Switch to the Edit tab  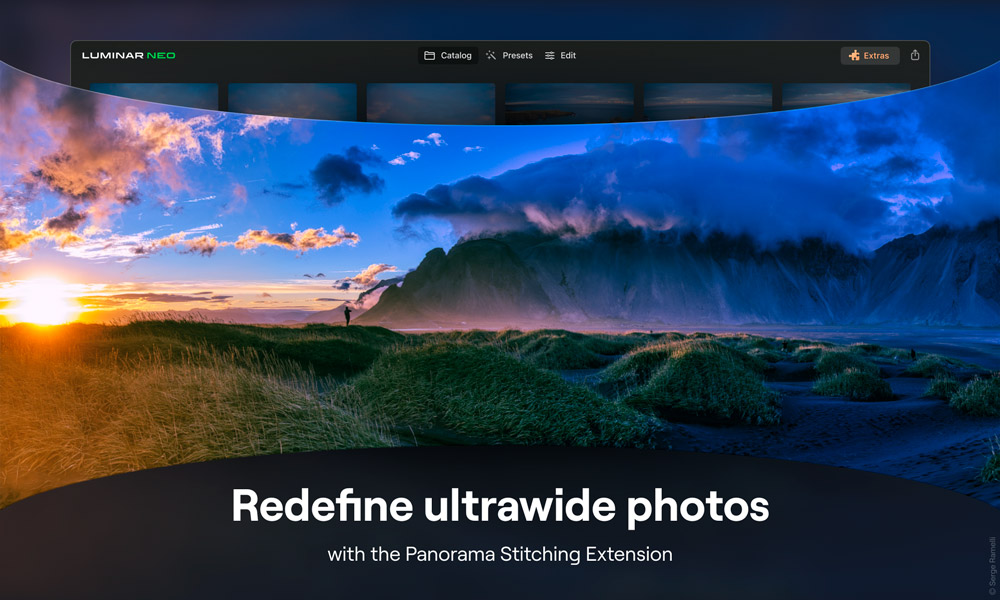pyautogui.click(x=560, y=55)
